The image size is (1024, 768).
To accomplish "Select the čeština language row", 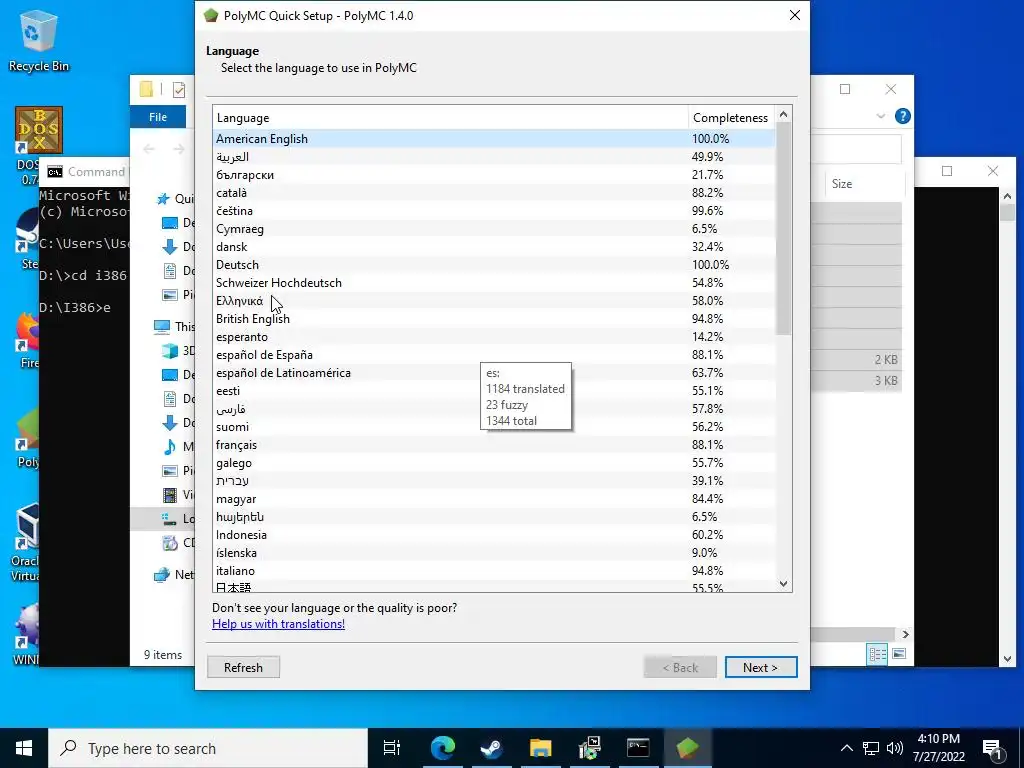I will pyautogui.click(x=494, y=211).
